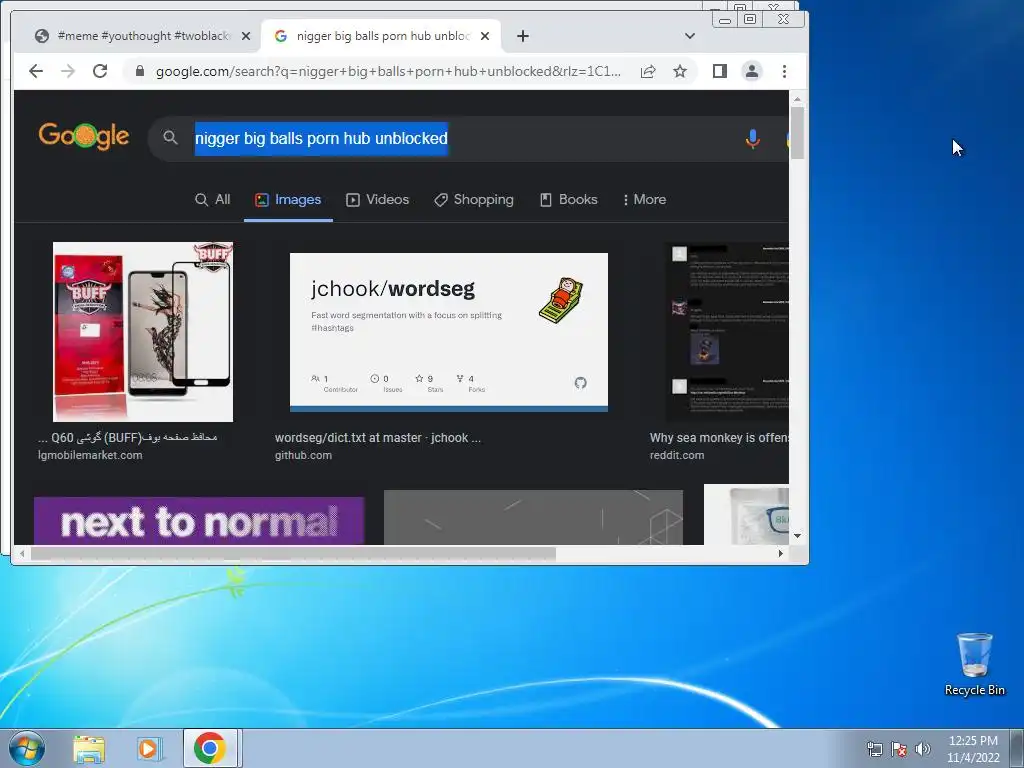Close the active Google search tab
Screen dimensions: 1024x768
point(485,36)
